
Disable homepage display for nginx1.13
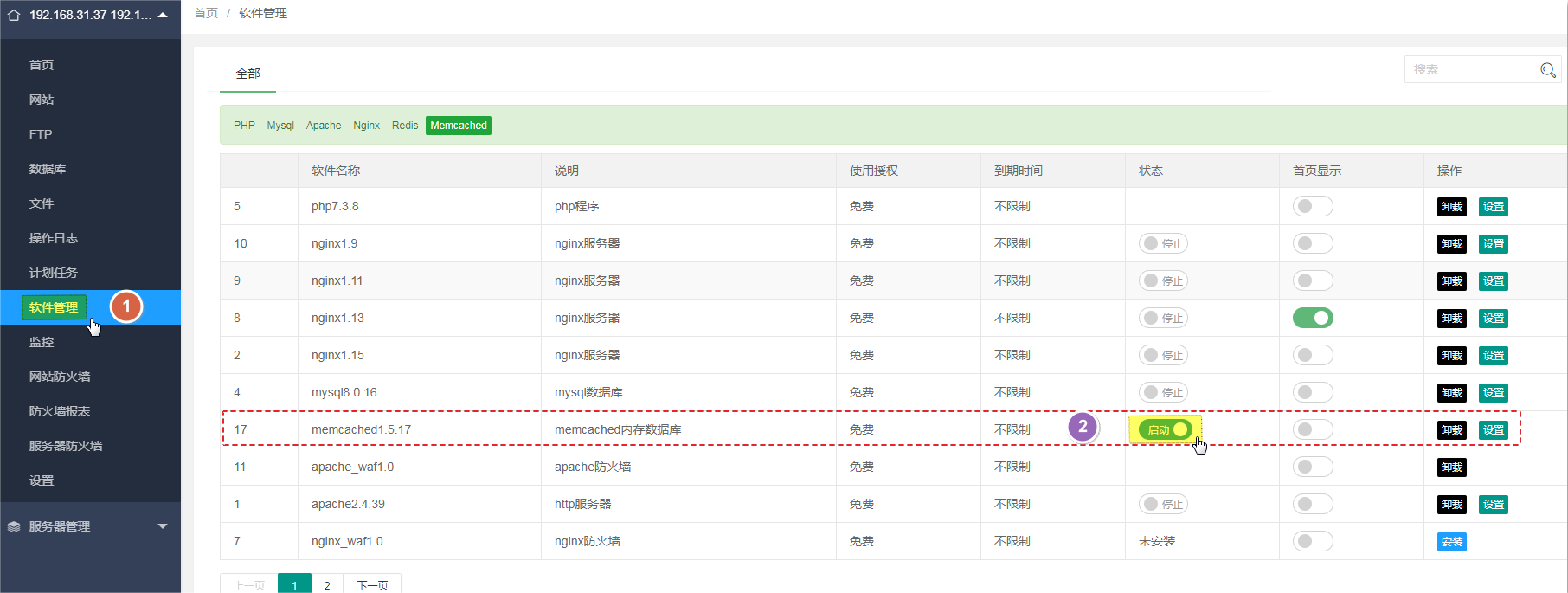point(1312,319)
